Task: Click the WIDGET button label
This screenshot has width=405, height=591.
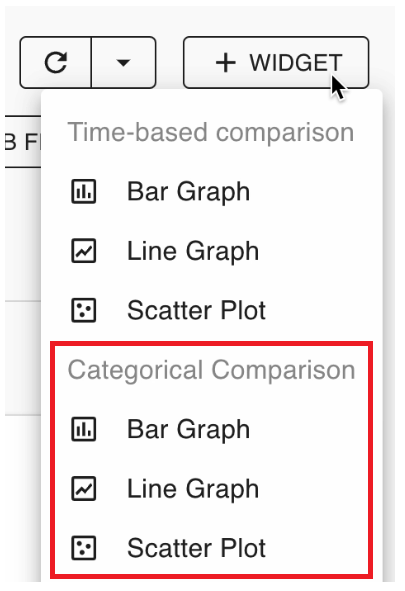Action: (296, 63)
